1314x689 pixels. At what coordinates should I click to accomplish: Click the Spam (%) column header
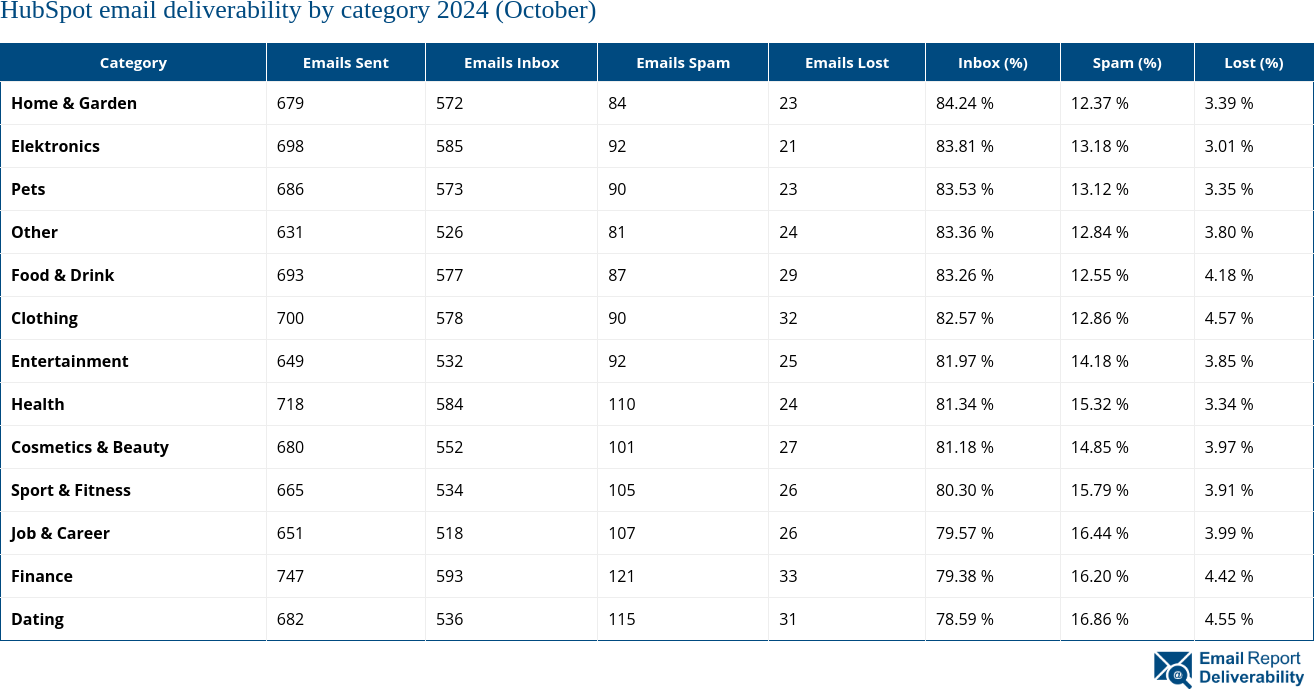1127,62
